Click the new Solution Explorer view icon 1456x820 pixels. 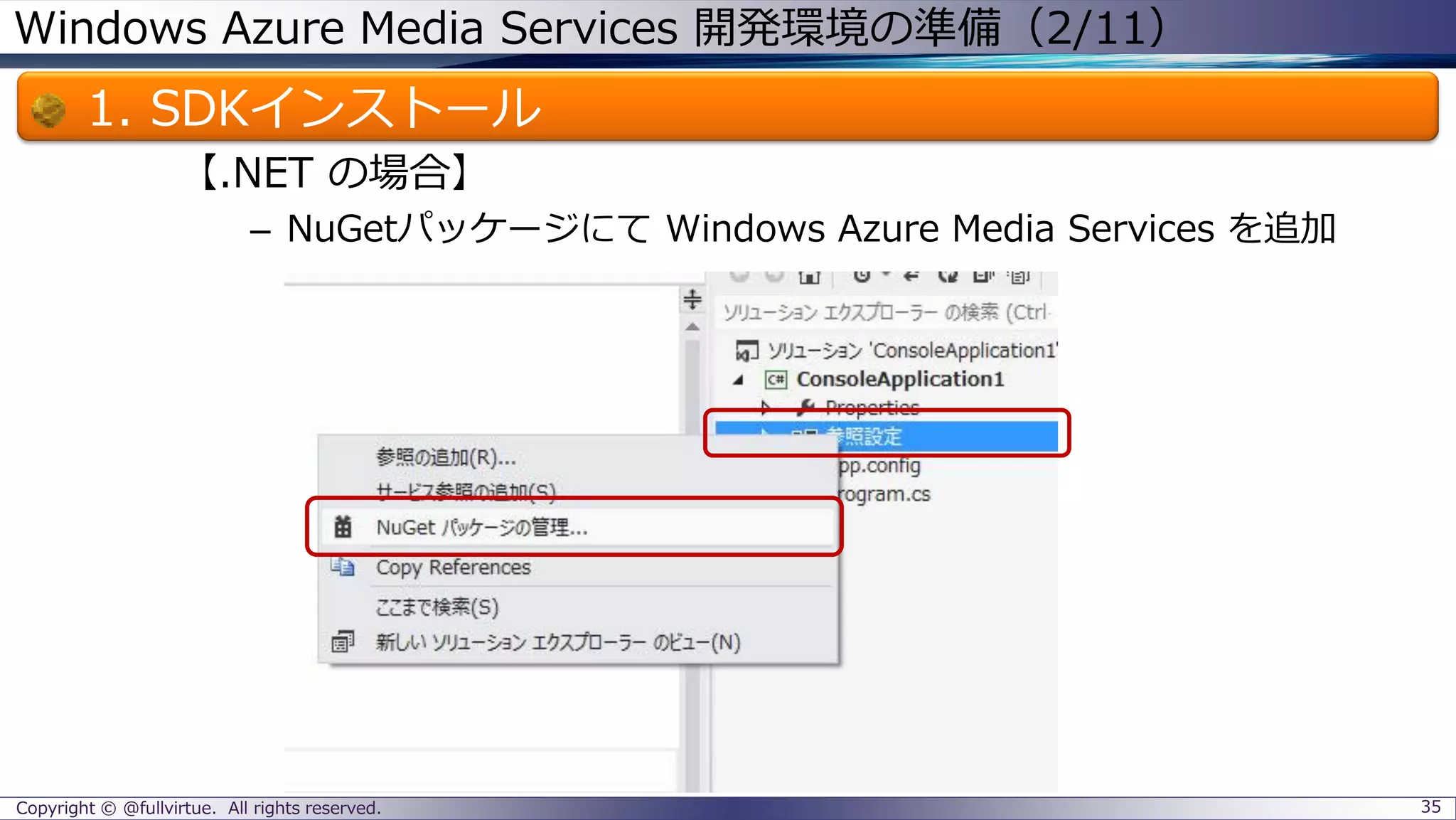pyautogui.click(x=343, y=641)
